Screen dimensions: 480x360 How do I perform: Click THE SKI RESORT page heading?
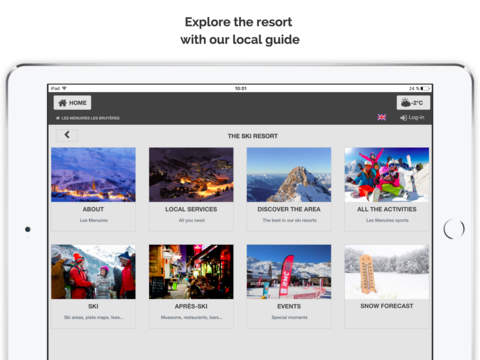point(253,136)
